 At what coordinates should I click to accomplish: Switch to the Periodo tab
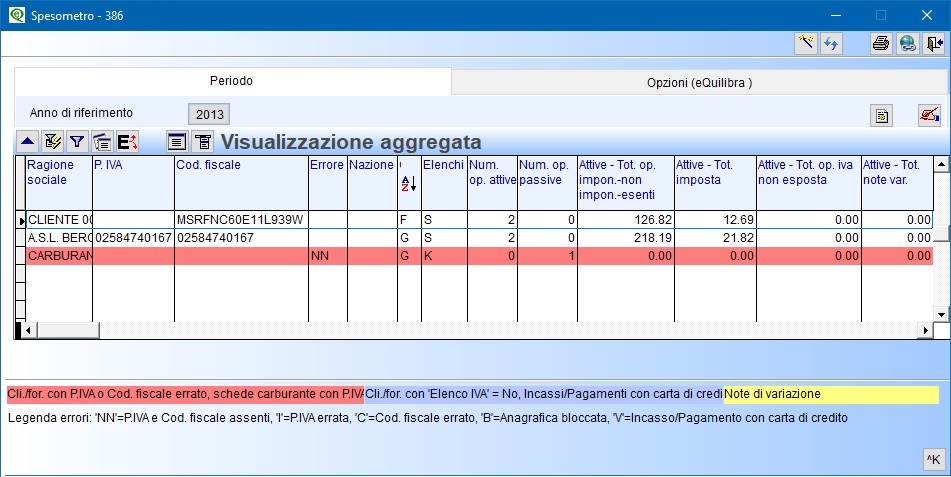pos(231,81)
